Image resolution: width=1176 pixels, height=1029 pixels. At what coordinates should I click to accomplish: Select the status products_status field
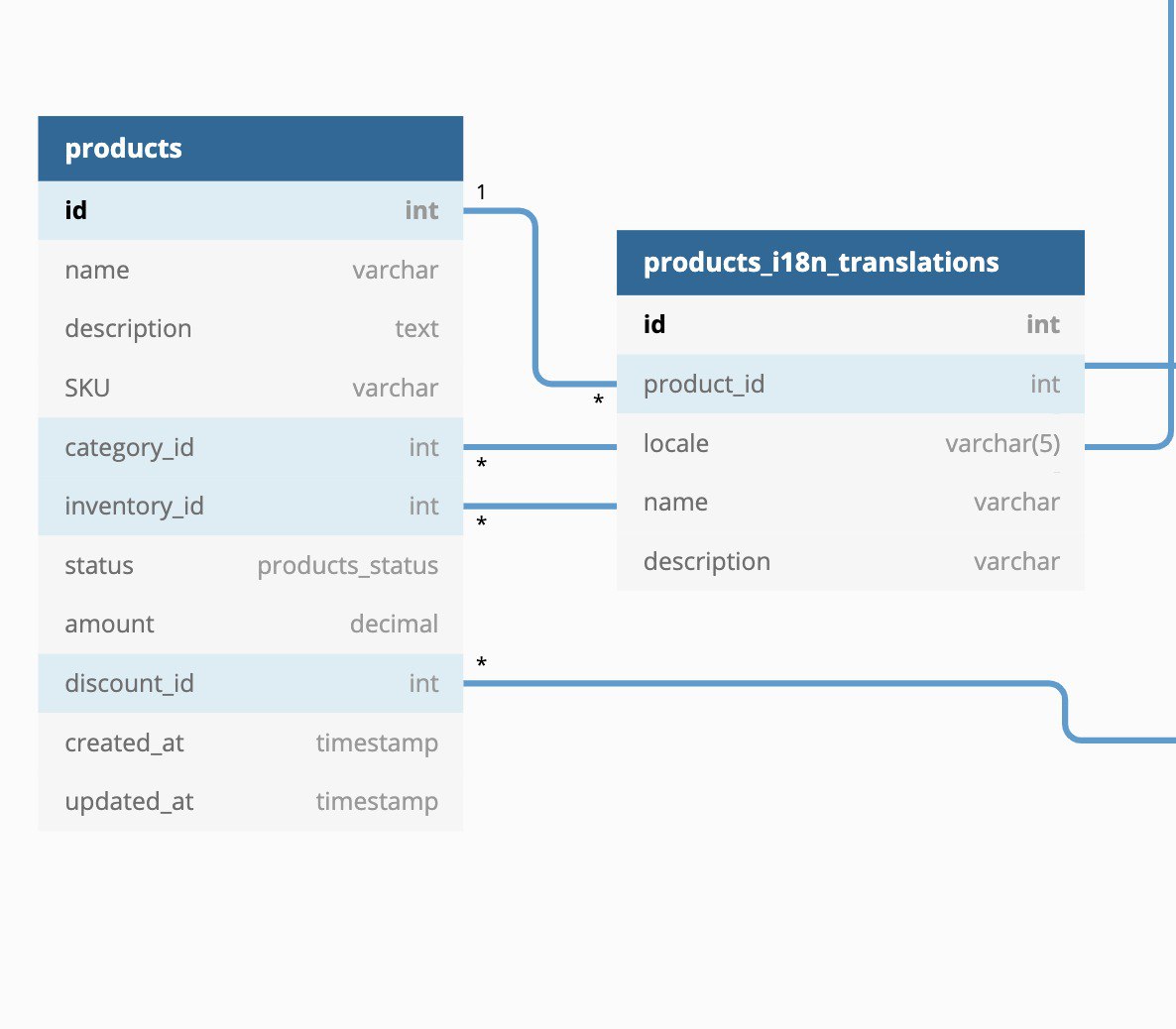click(x=250, y=565)
